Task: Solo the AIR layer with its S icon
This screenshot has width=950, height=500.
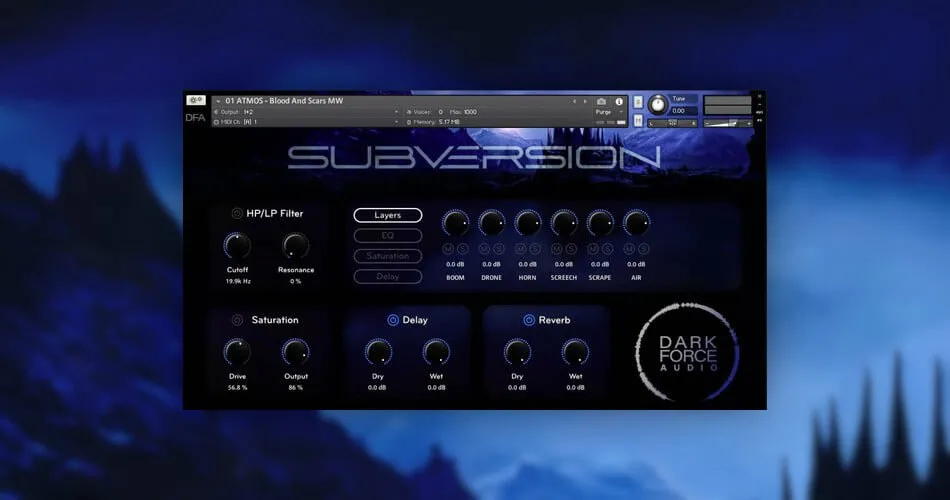Action: point(643,249)
